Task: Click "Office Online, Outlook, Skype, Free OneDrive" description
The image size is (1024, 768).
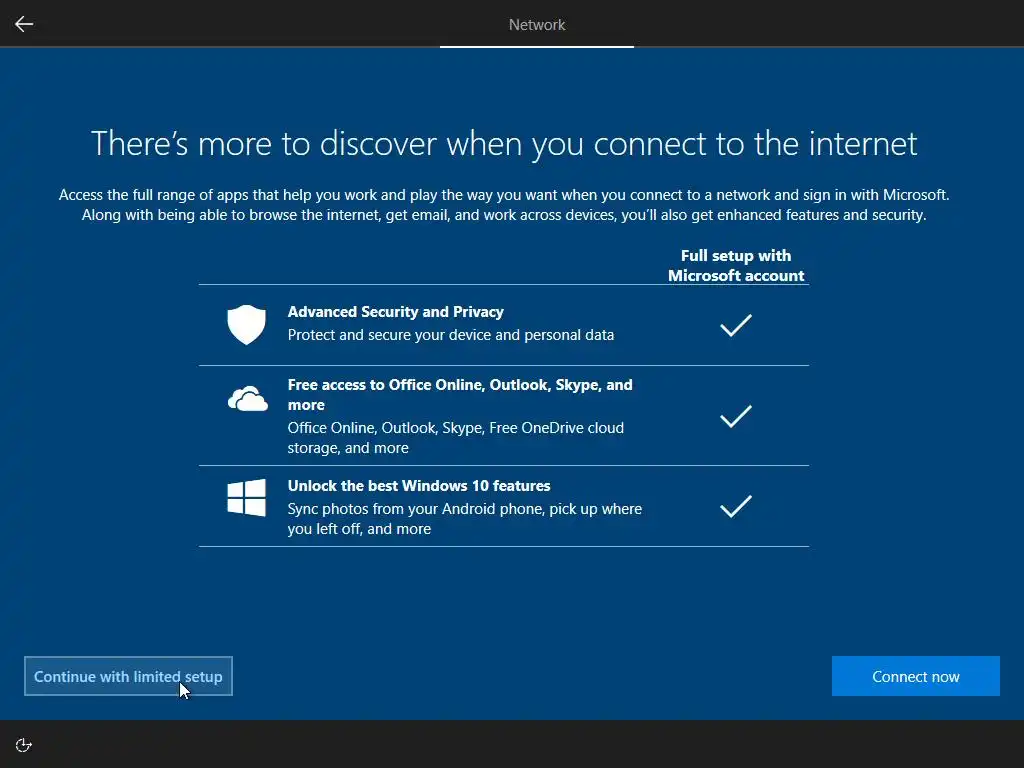Action: [x=456, y=438]
